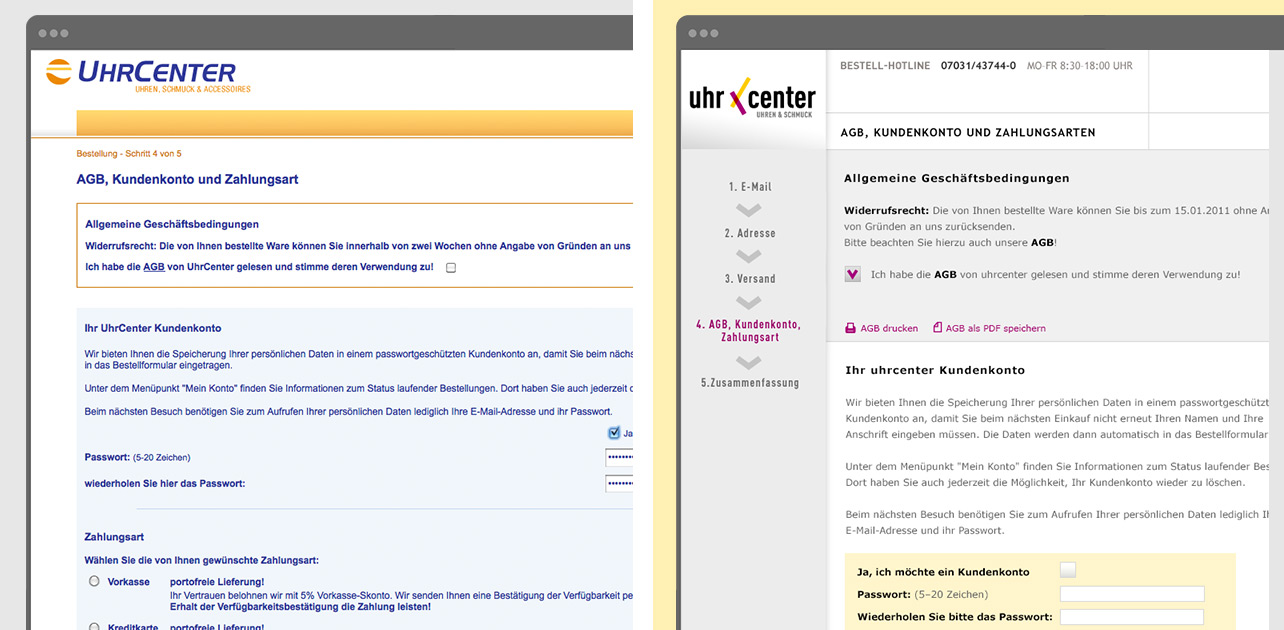1284x630 pixels.
Task: Untick the checked AGB consent checkbox in the new design
Action: [x=852, y=274]
